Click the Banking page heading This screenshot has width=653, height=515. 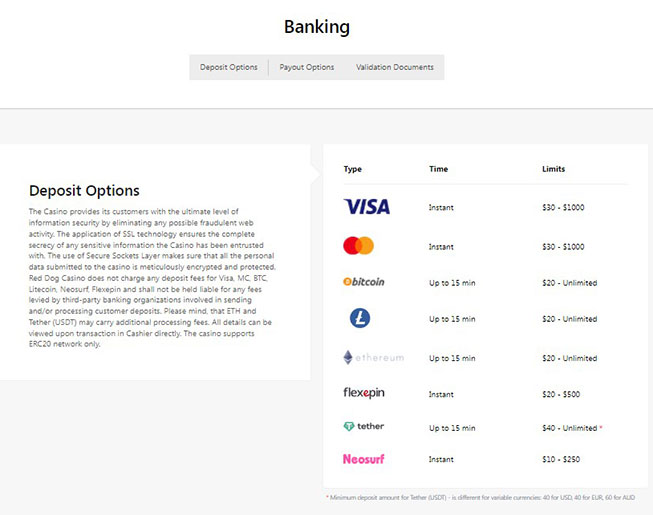[317, 27]
